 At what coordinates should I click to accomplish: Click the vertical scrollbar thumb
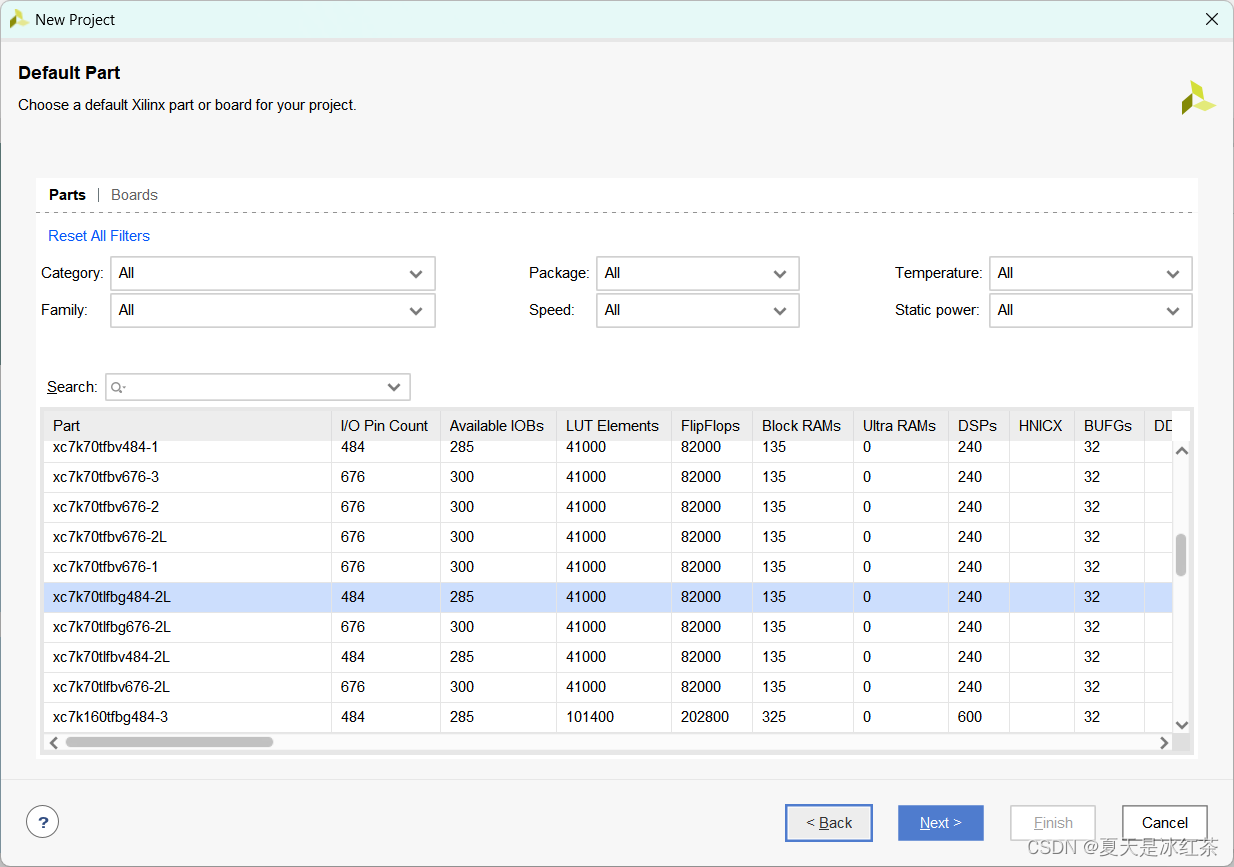point(1181,555)
